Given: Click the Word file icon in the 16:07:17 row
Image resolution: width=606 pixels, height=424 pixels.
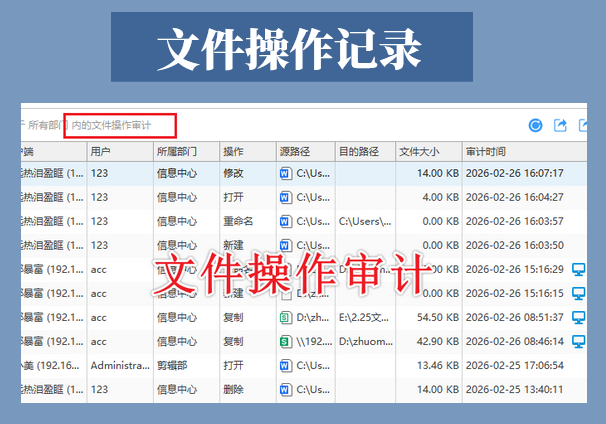Looking at the screenshot, I should 285,173.
